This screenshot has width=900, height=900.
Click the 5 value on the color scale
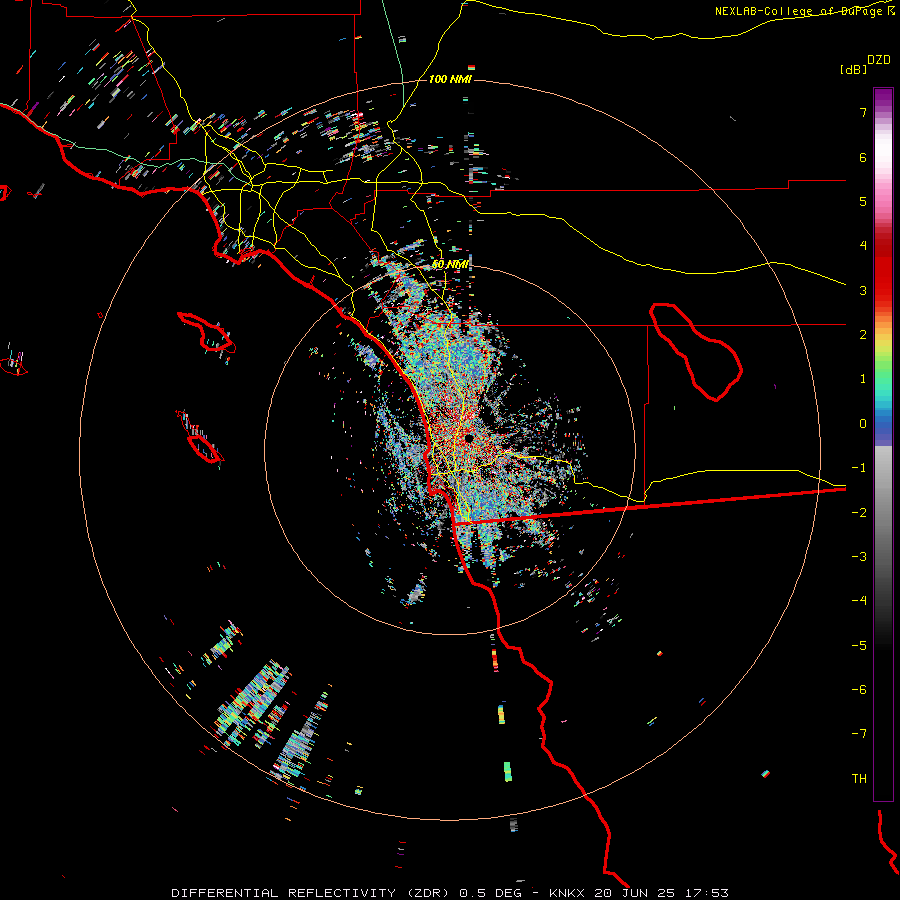[863, 201]
